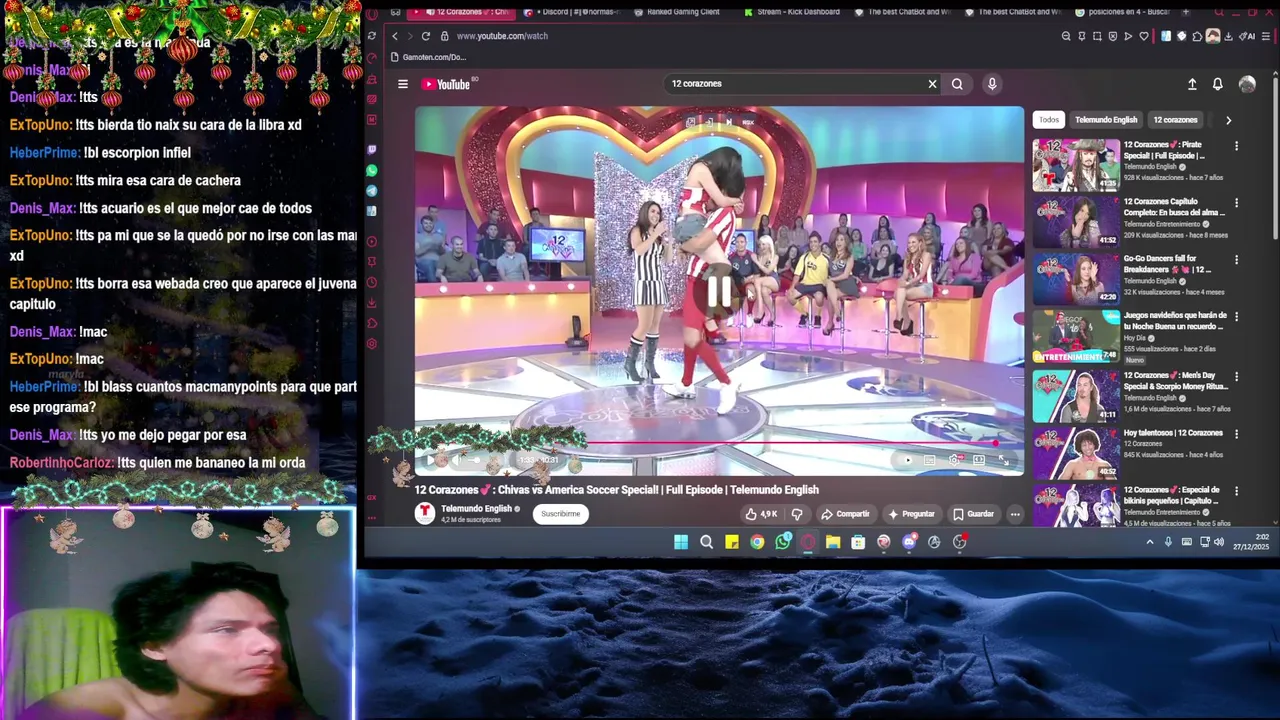Show hidden tray icons chevron
The height and width of the screenshot is (720, 1280).
point(1150,542)
